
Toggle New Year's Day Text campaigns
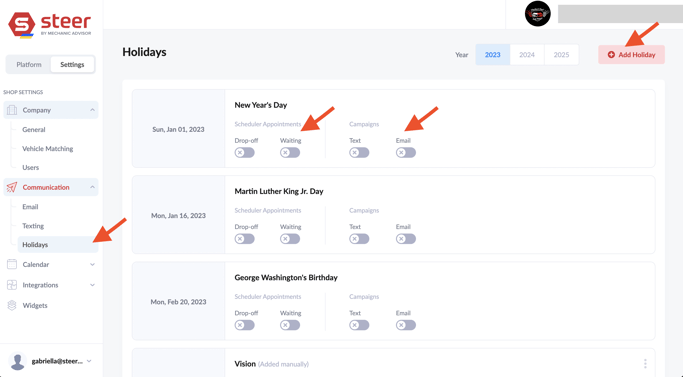(359, 153)
